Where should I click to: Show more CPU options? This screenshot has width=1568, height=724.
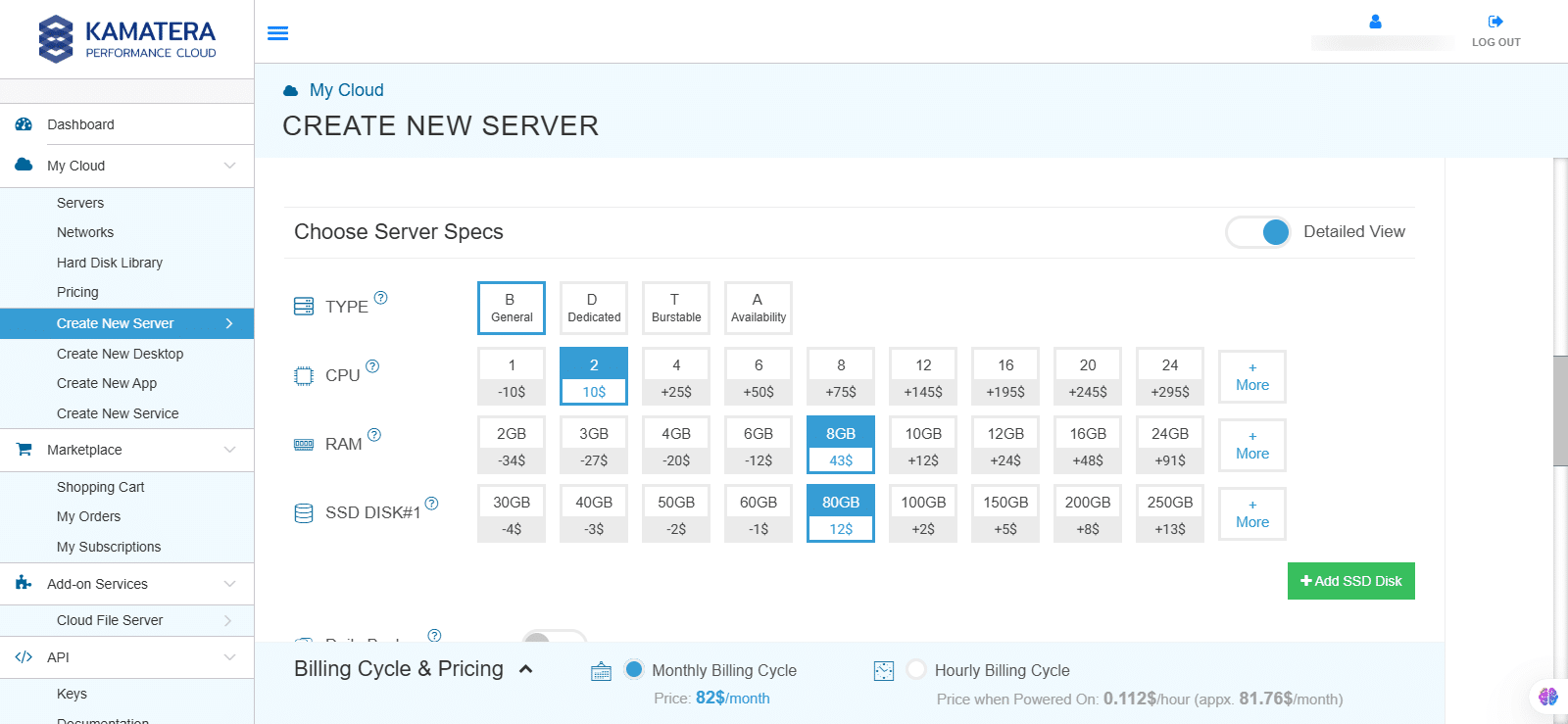(x=1251, y=376)
